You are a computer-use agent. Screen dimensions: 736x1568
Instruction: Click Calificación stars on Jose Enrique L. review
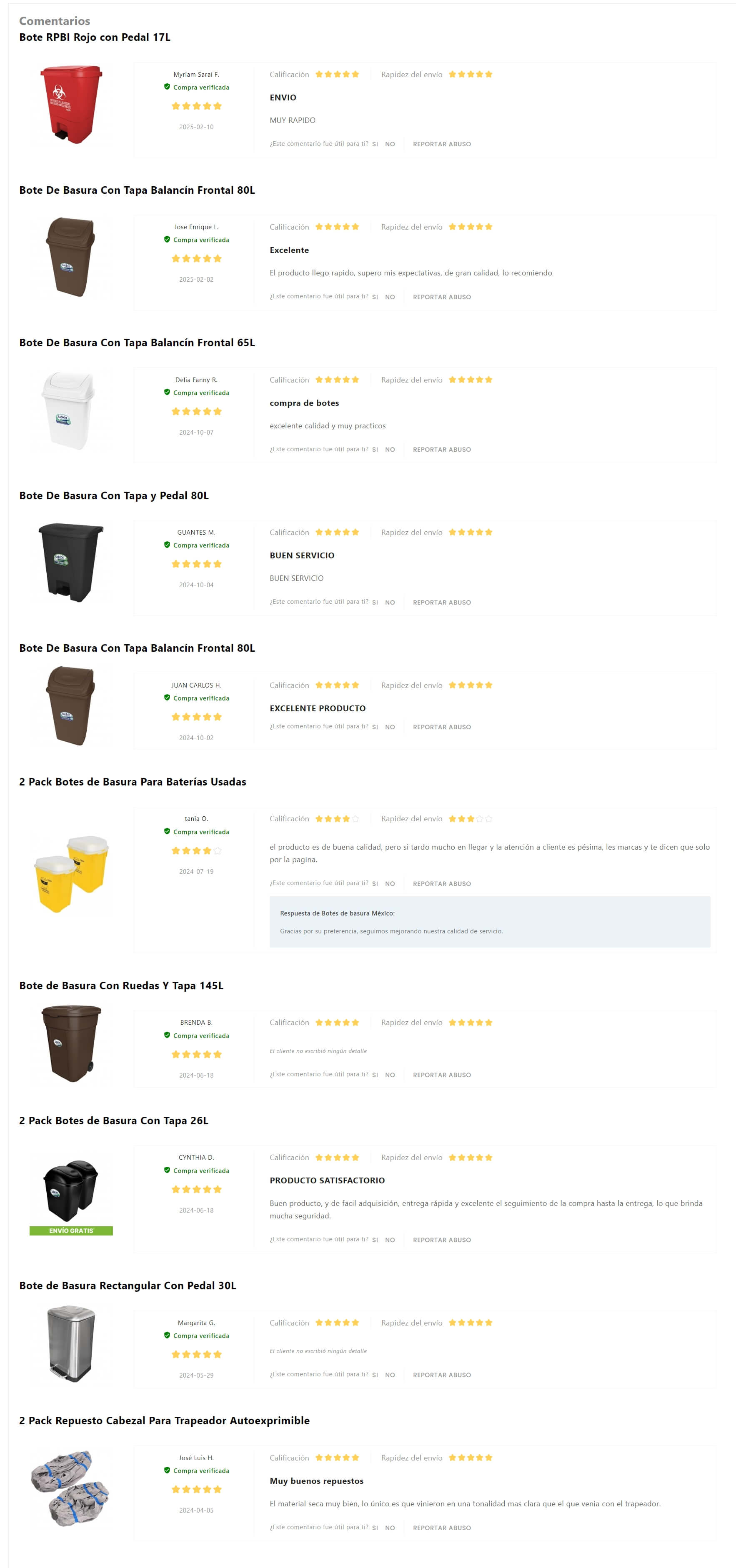(x=337, y=226)
